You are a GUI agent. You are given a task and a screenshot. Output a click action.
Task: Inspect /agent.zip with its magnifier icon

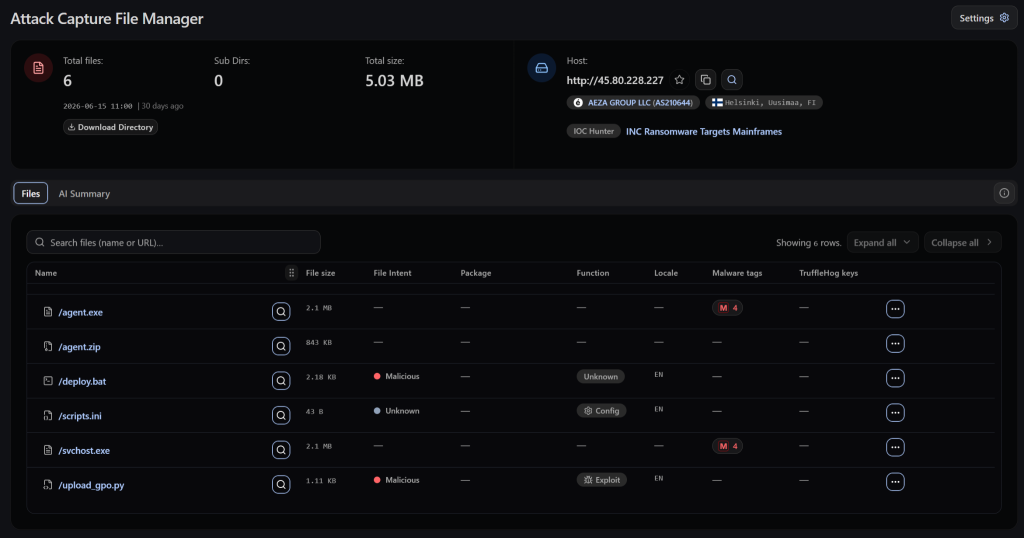(281, 346)
